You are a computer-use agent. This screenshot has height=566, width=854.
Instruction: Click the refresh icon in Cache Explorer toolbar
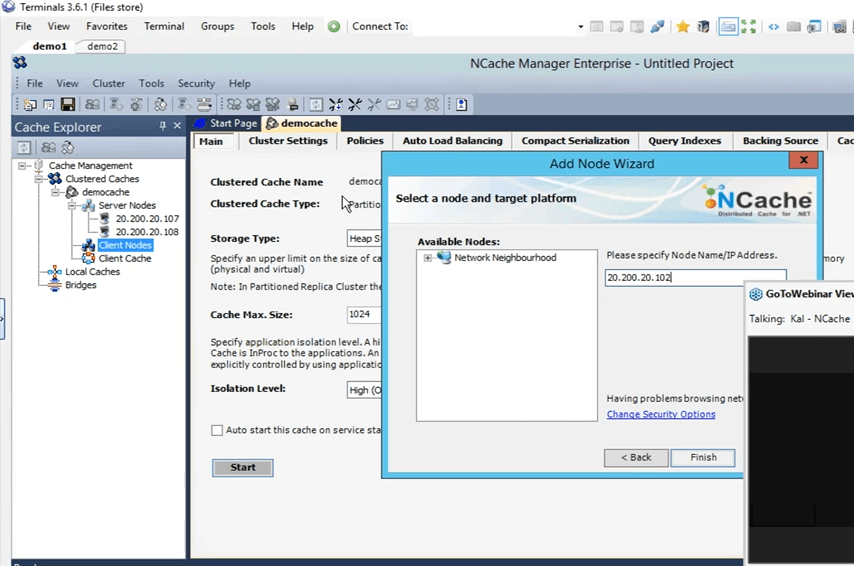pos(23,147)
